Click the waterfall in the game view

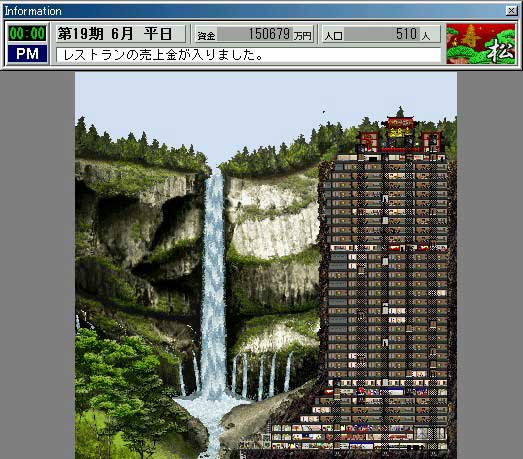[213, 284]
